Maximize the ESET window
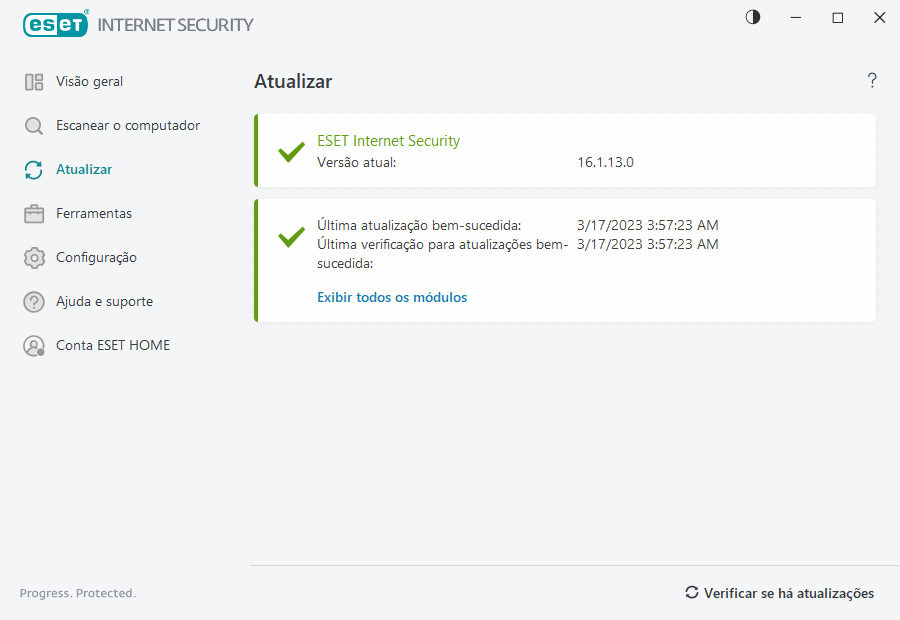The width and height of the screenshot is (900, 620). pyautogui.click(x=838, y=17)
